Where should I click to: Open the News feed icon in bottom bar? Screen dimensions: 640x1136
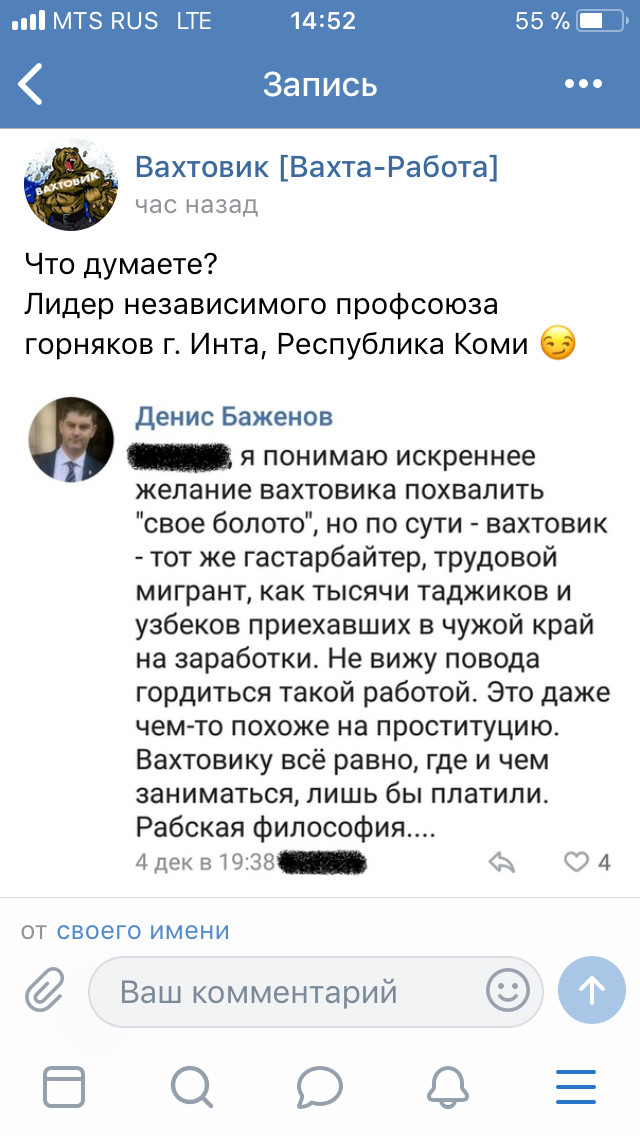click(x=63, y=1087)
